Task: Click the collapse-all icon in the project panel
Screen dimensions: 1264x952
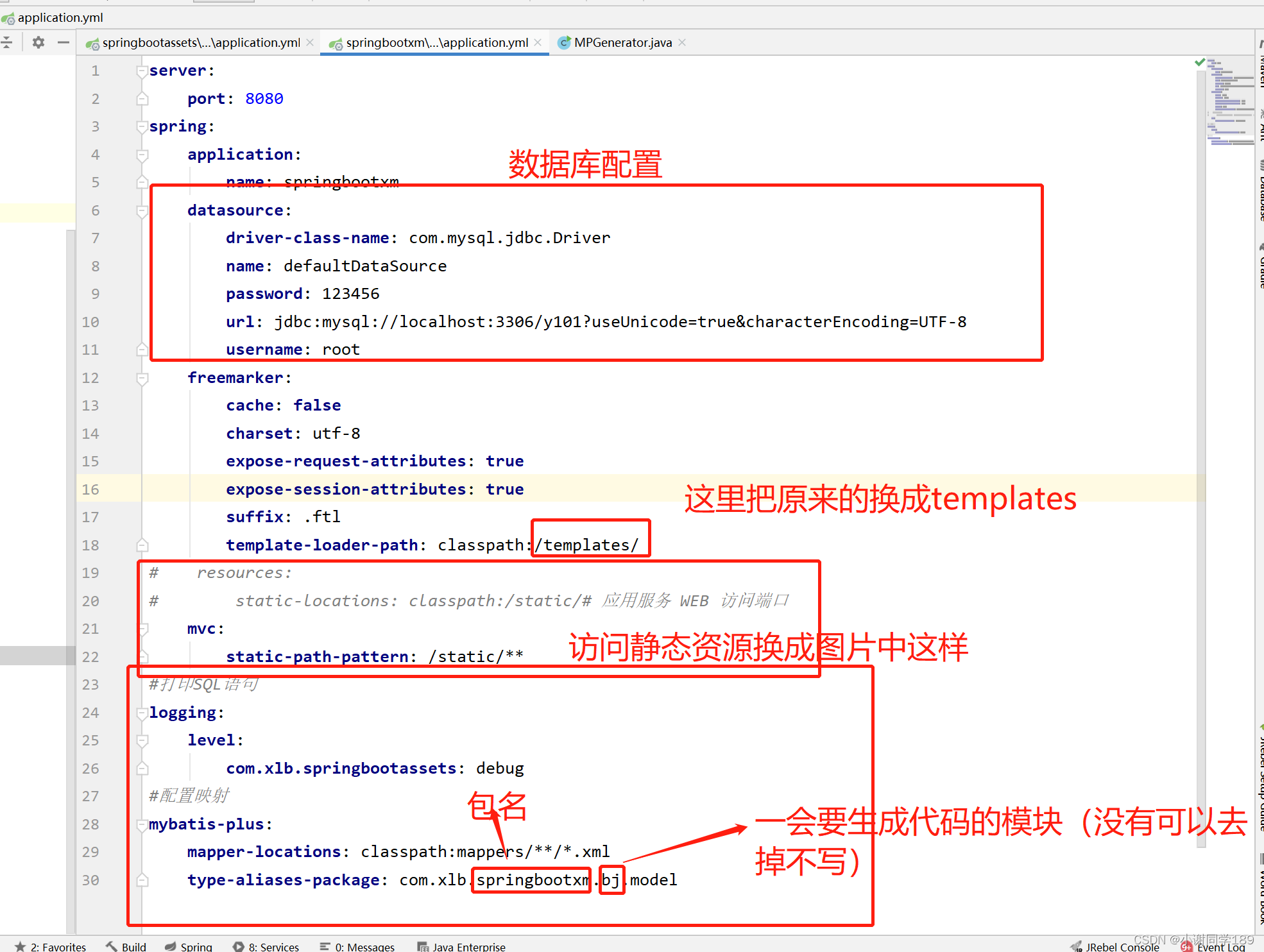Action: tap(7, 42)
